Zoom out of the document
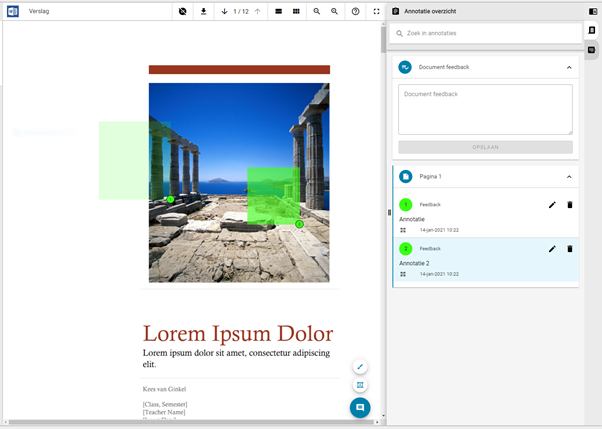Screen dimensions: 602x429 pos(317,12)
